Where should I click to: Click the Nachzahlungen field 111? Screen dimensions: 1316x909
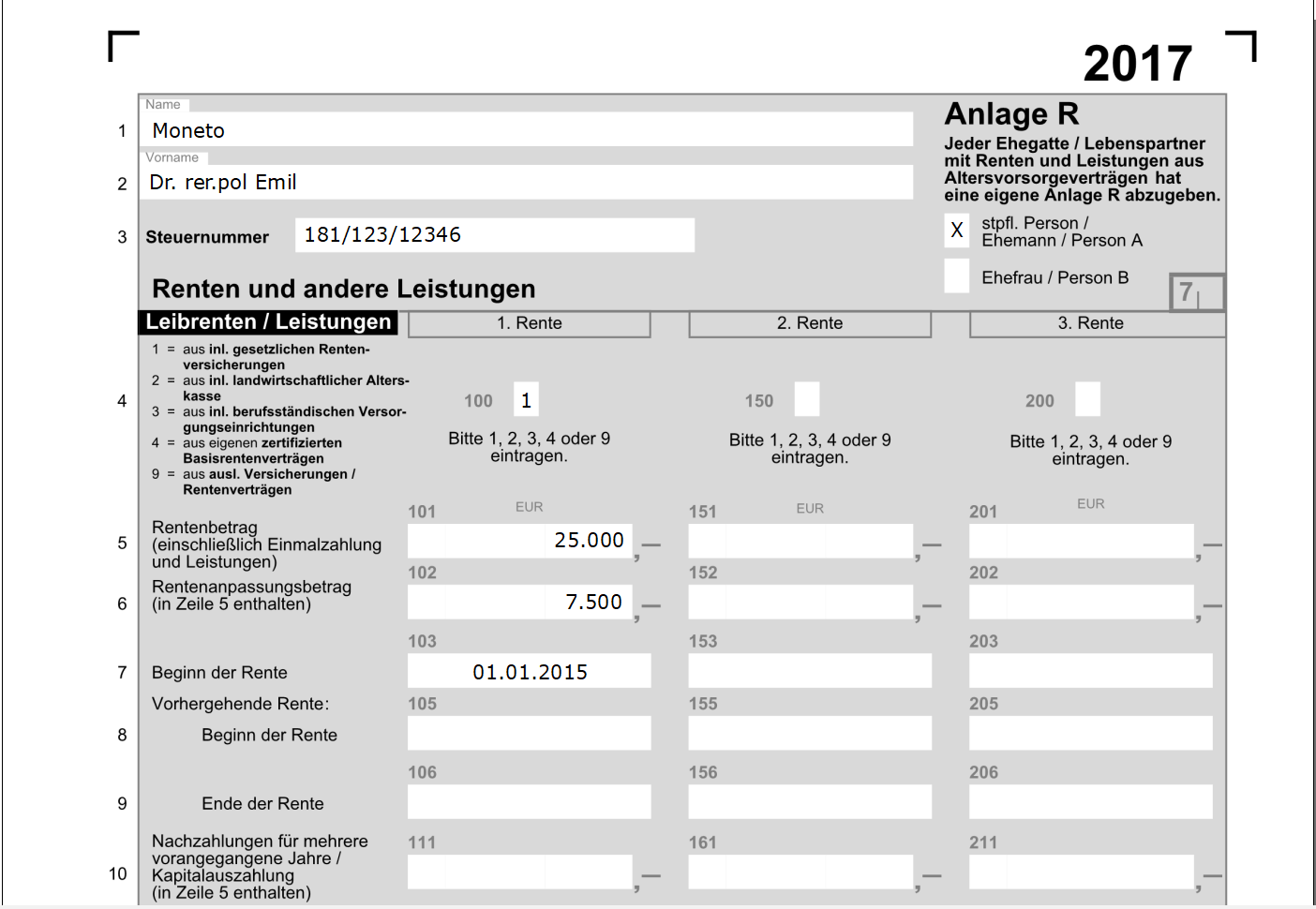[519, 871]
